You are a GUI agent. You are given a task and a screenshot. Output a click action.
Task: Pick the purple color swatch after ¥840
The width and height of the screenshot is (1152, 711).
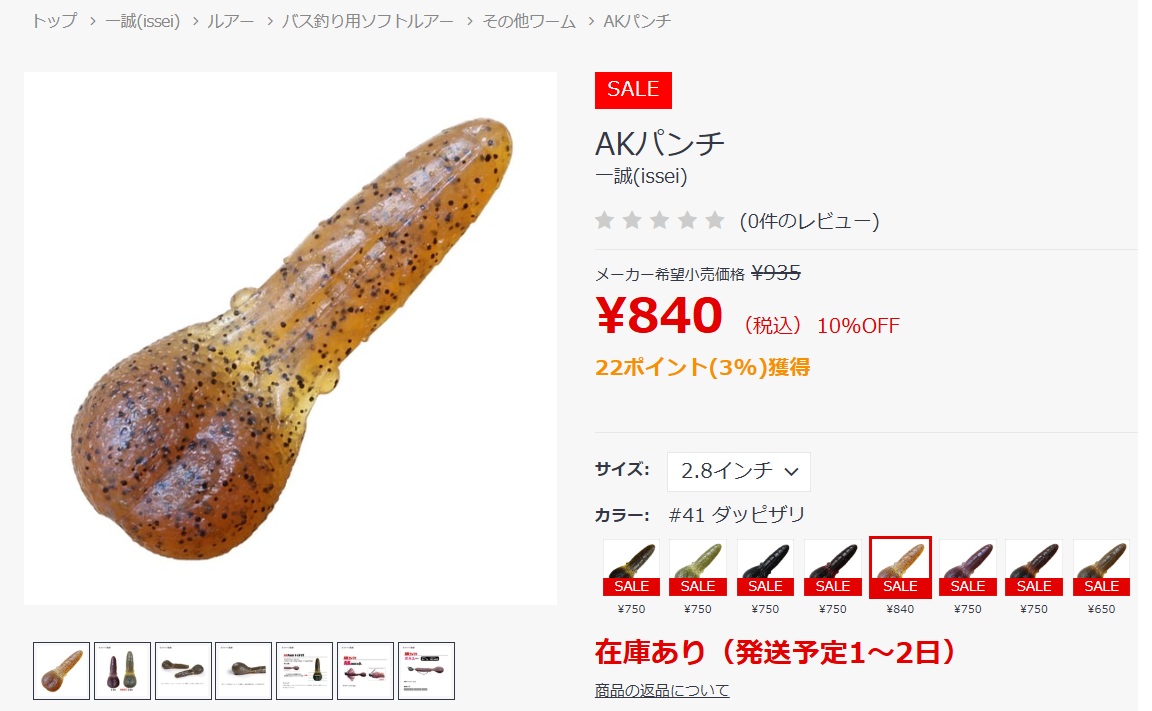click(x=968, y=567)
